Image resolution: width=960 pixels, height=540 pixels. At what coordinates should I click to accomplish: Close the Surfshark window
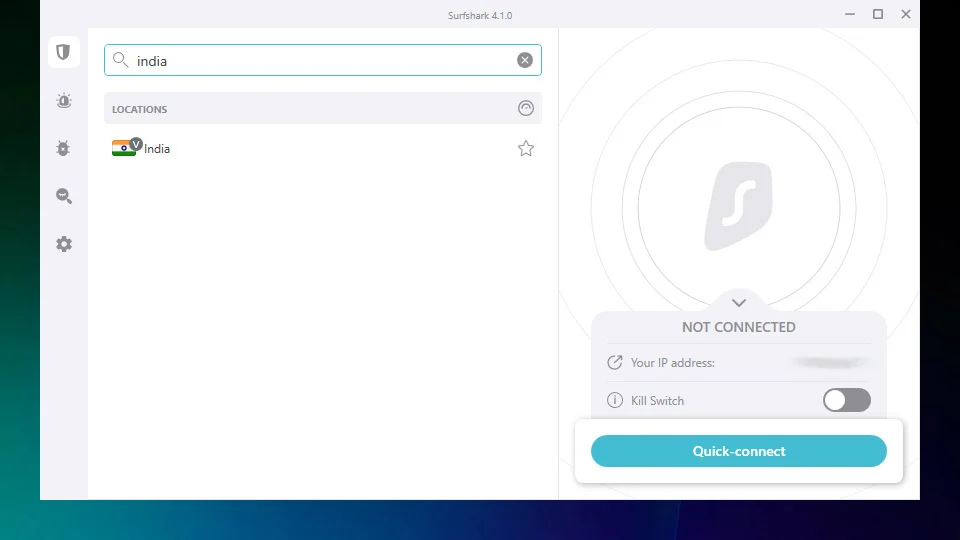[906, 14]
